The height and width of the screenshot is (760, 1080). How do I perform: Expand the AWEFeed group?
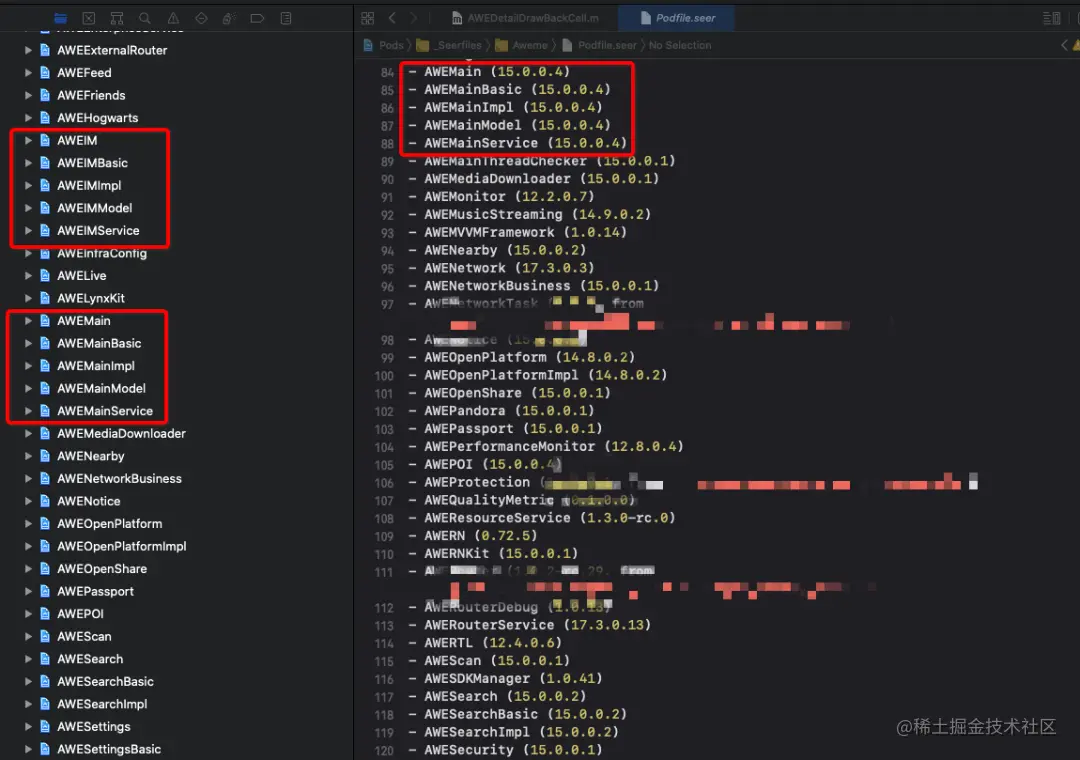[x=28, y=73]
